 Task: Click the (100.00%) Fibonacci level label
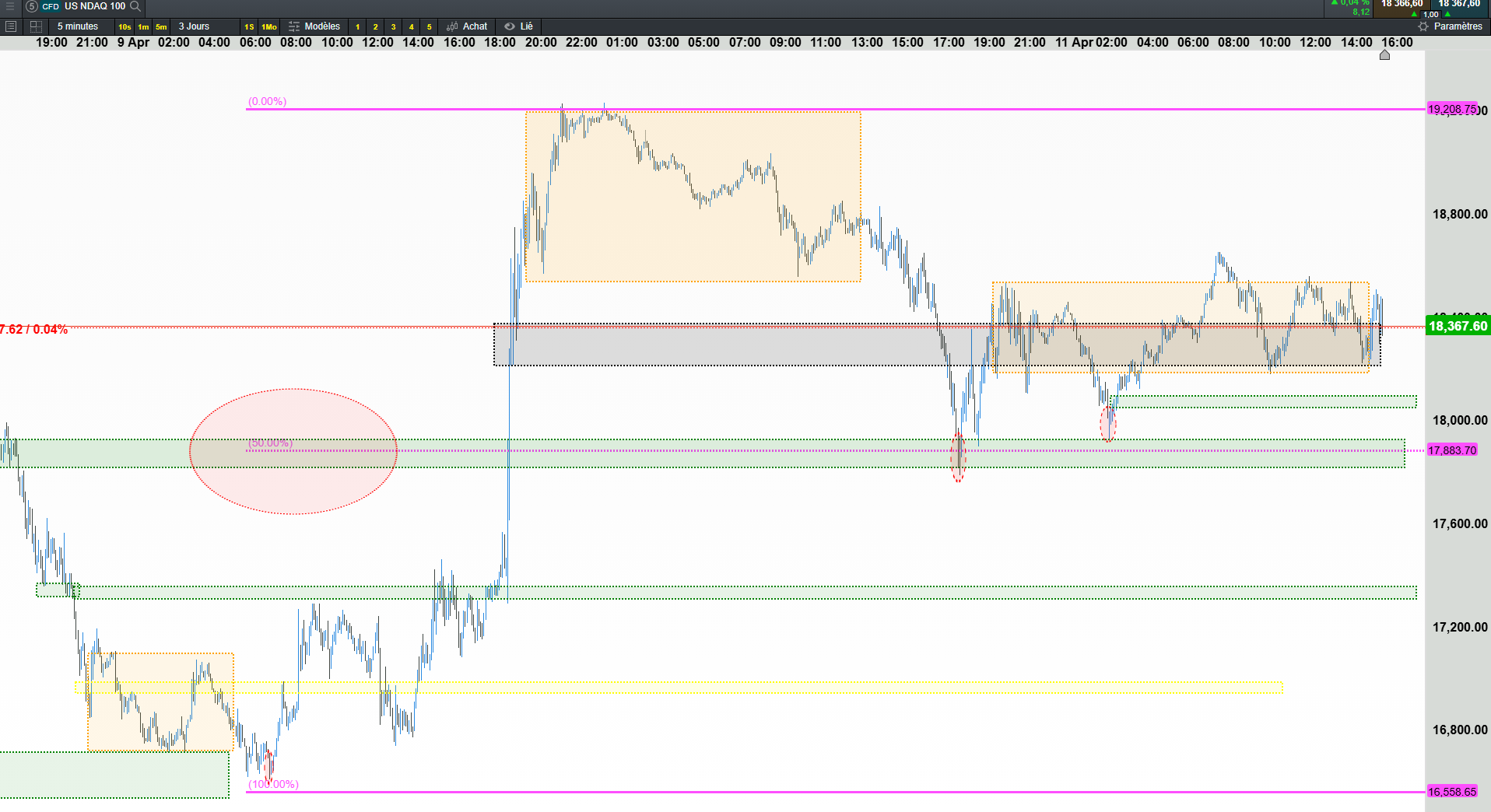click(273, 784)
